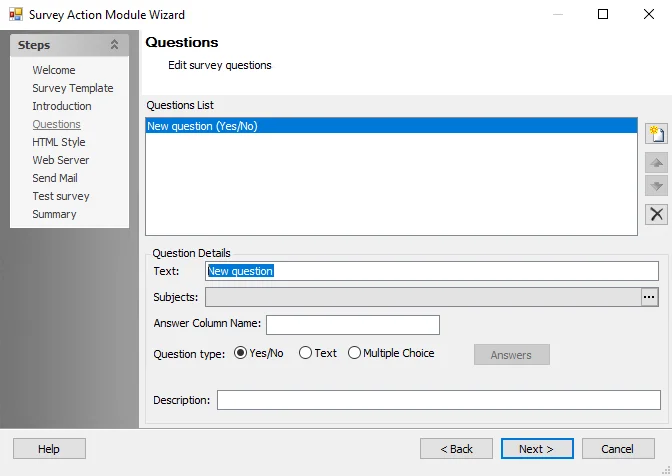
Task: Minimize the wizard window
Action: [558, 14]
